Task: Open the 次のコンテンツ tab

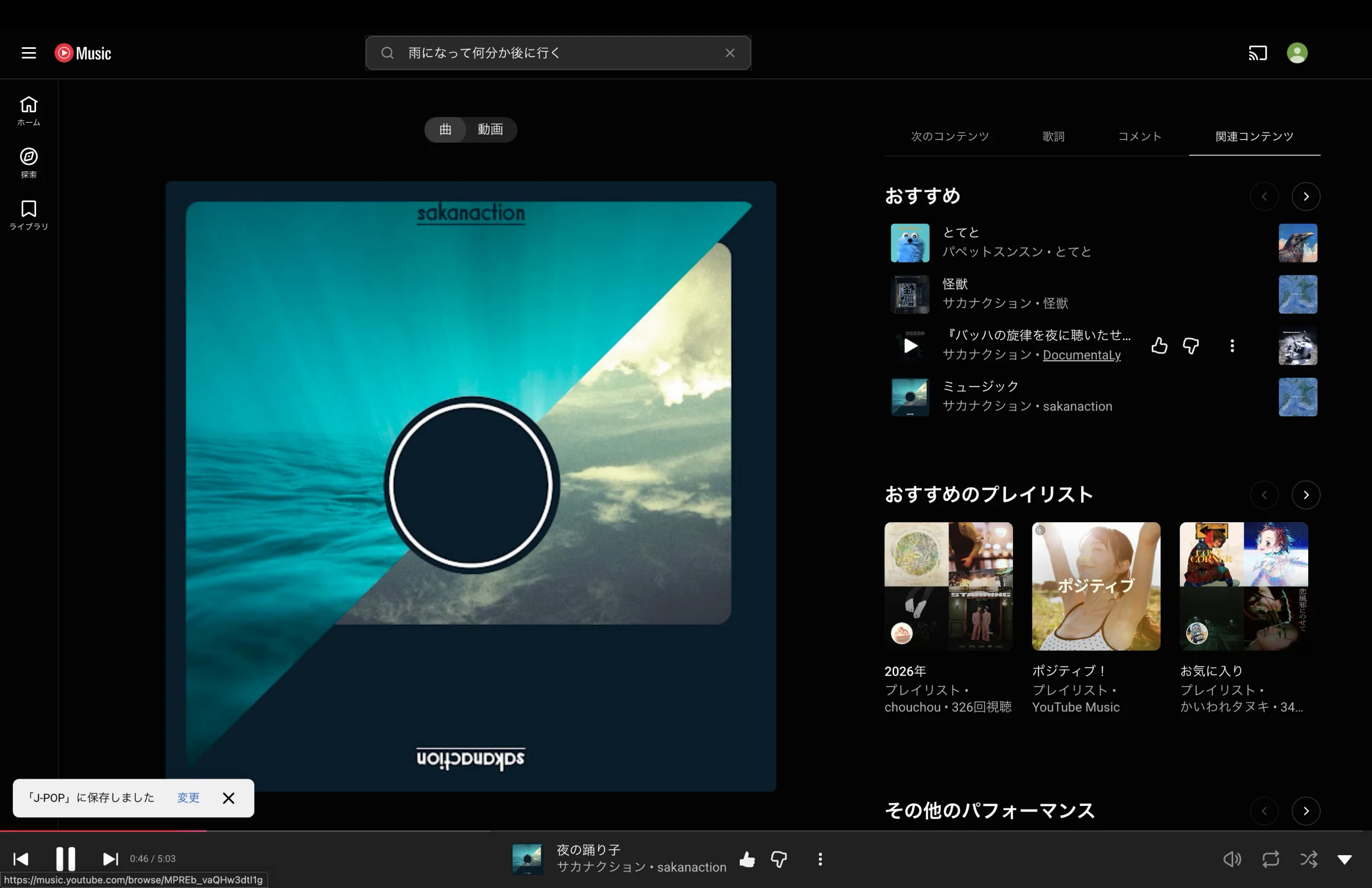Action: click(950, 137)
